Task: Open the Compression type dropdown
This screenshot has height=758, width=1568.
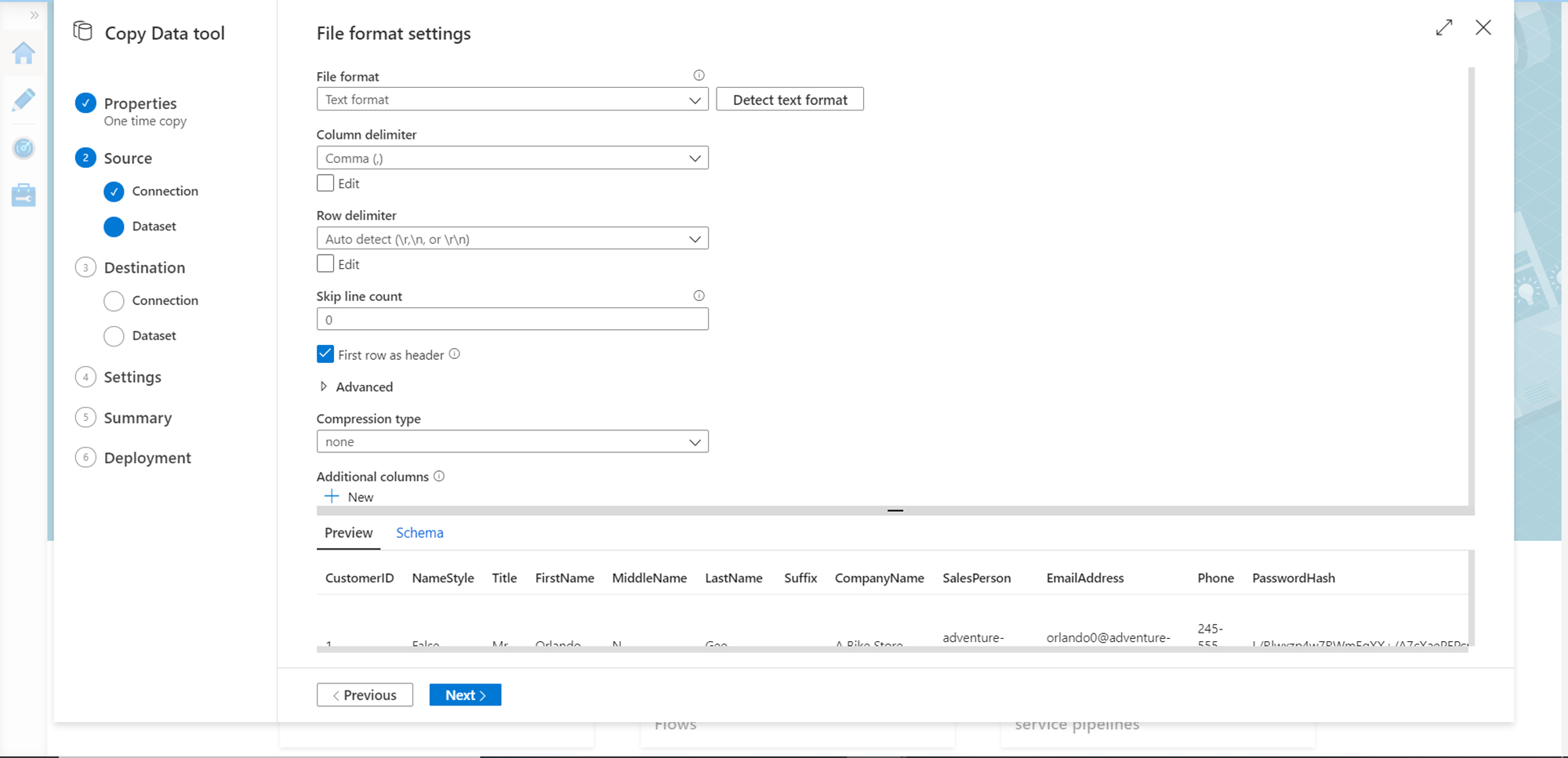Action: click(x=512, y=441)
